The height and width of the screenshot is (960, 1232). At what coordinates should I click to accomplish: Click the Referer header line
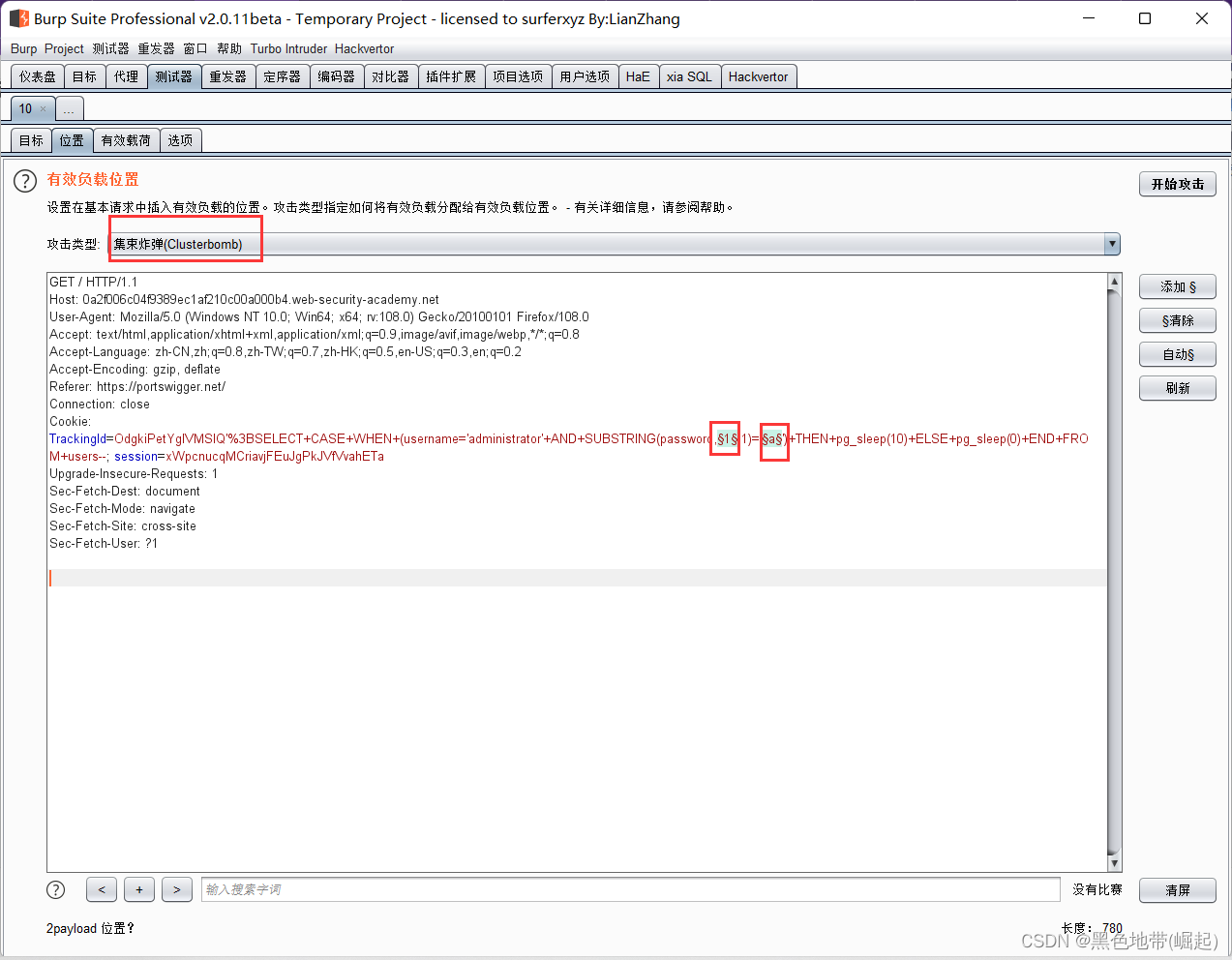click(137, 387)
